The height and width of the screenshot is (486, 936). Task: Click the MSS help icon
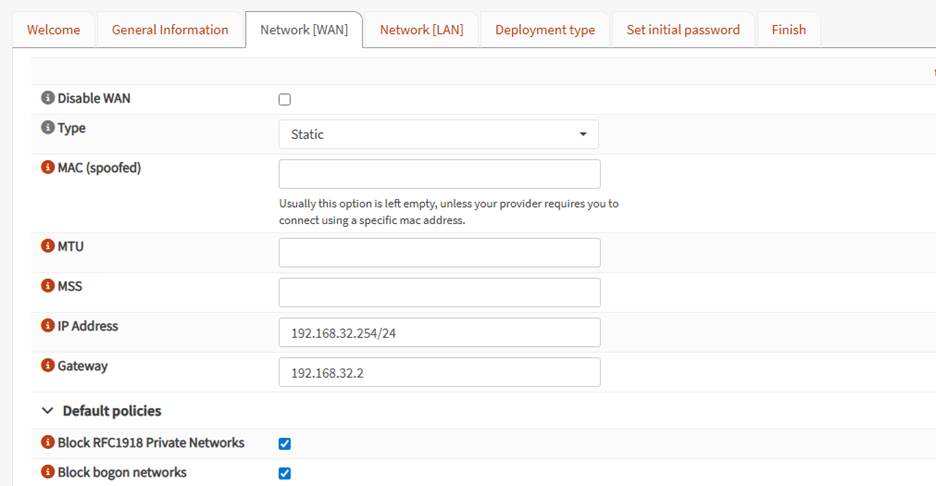click(47, 286)
